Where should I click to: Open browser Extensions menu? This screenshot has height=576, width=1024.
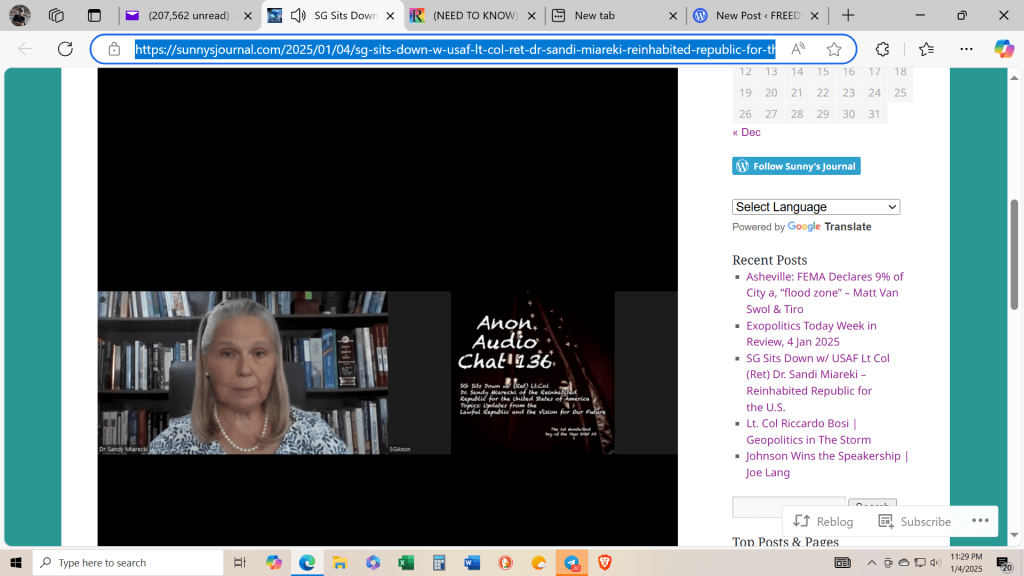click(x=882, y=49)
